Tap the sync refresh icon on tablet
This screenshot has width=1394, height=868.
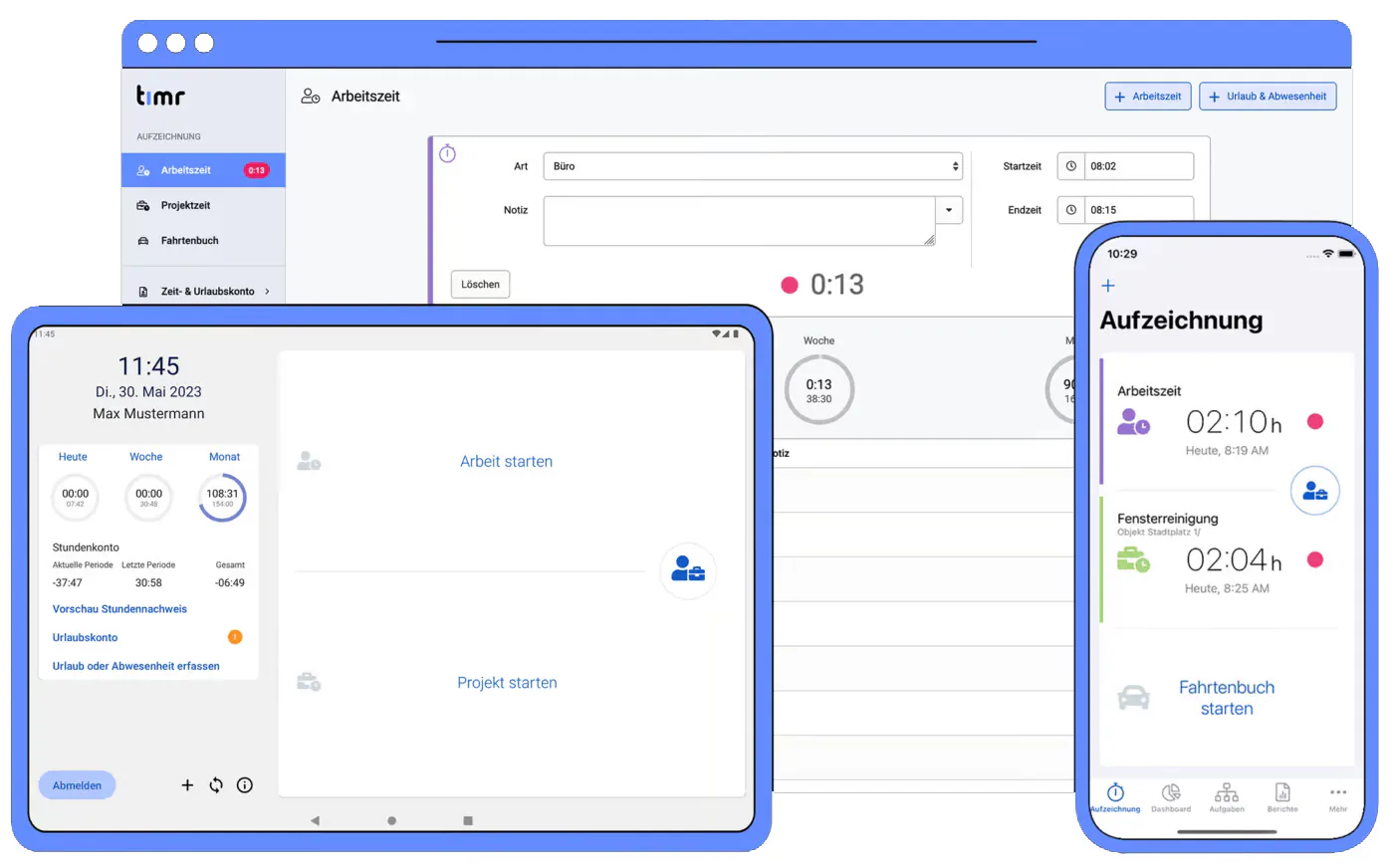pyautogui.click(x=216, y=785)
